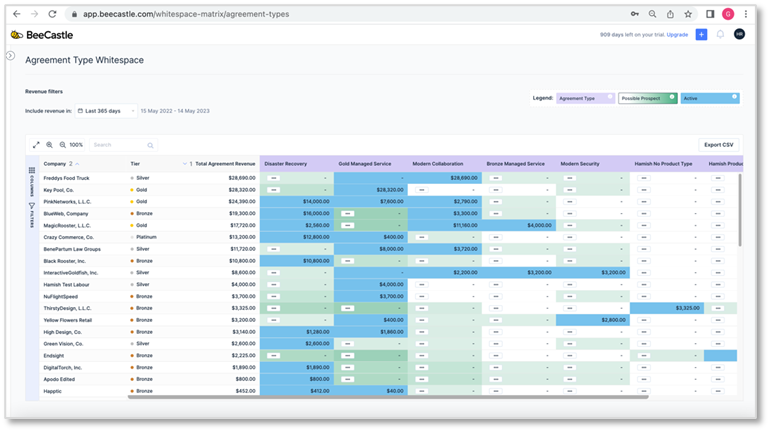Screen dimensions: 770x432
Task: Toggle the dash button in MagicRooster Gold Managed Service cell
Action: tap(348, 225)
